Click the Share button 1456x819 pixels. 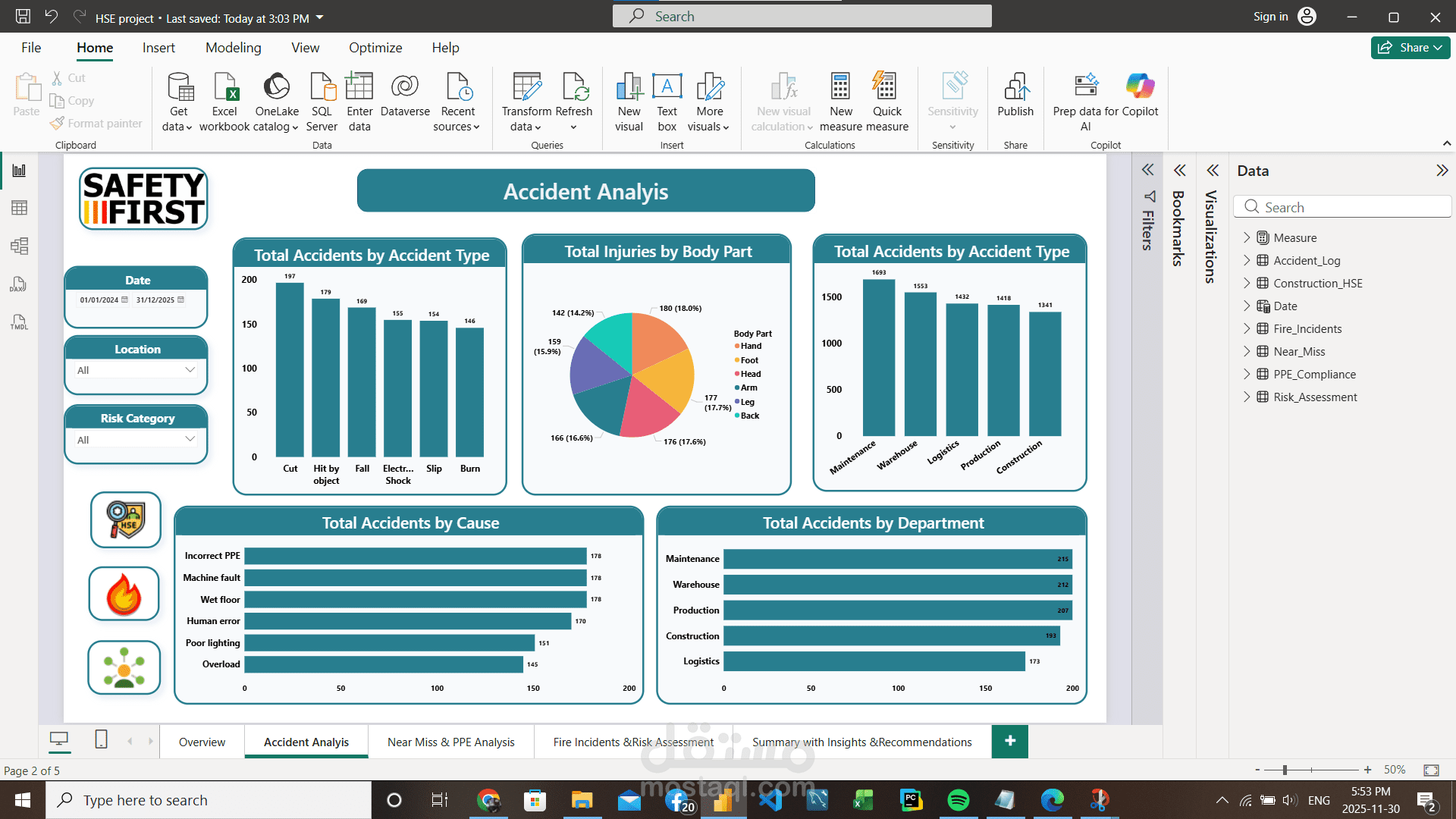tap(1410, 47)
